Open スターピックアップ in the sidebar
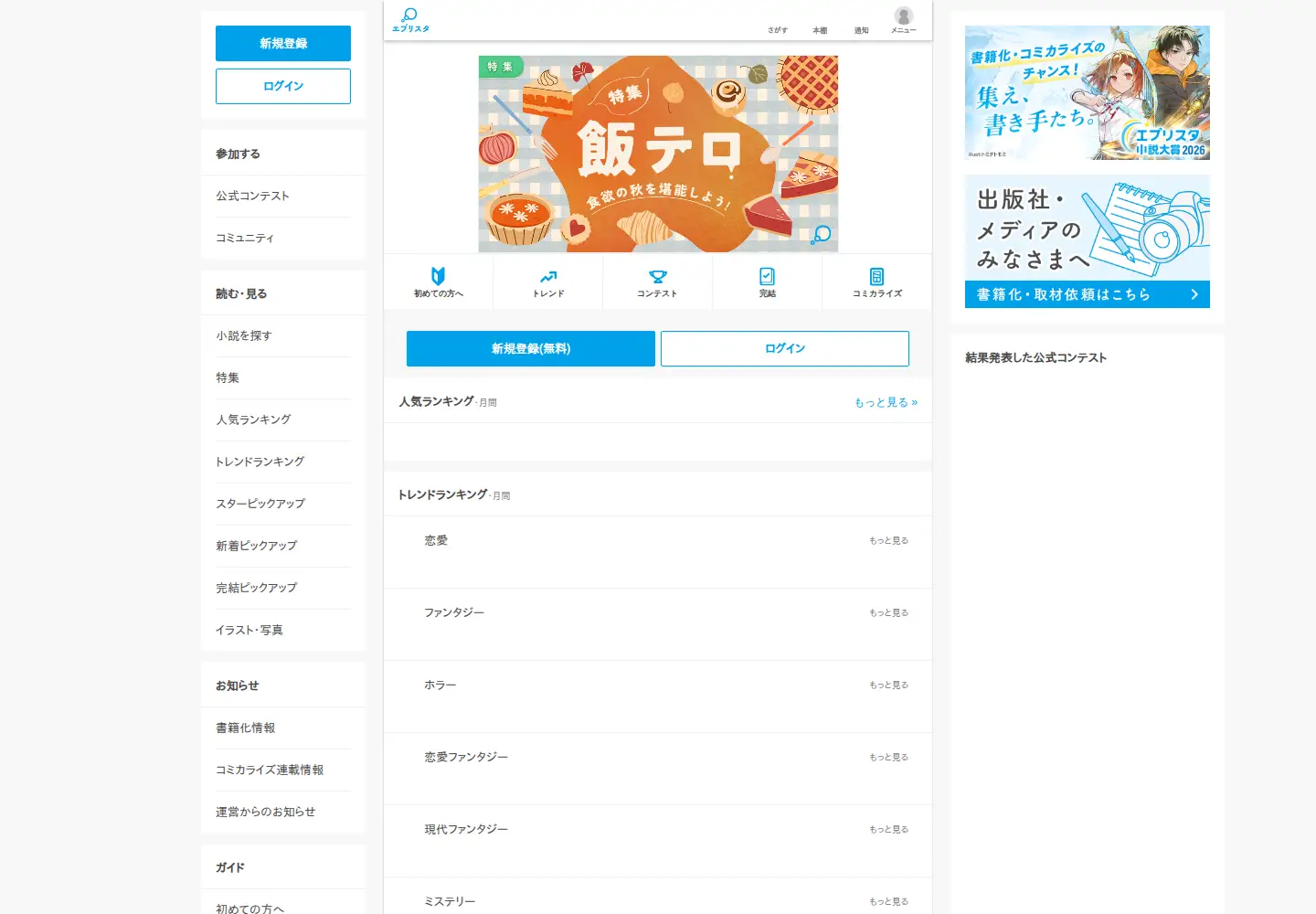 [x=283, y=504]
